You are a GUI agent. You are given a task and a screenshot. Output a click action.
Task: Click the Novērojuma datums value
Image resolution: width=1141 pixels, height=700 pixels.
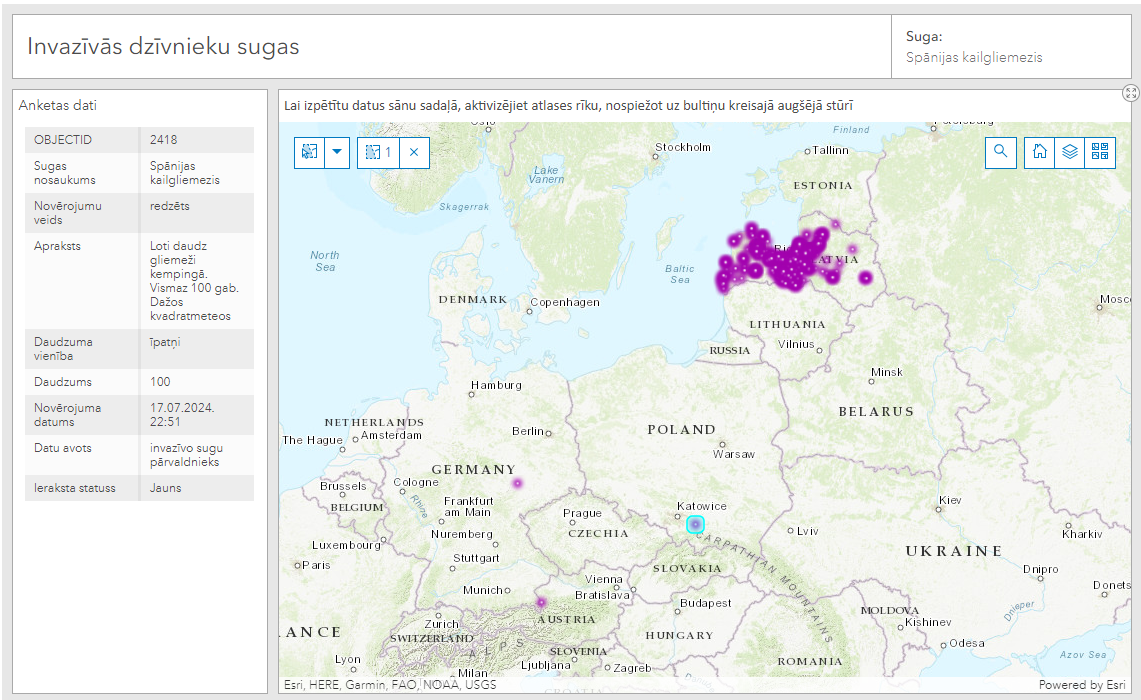[182, 415]
